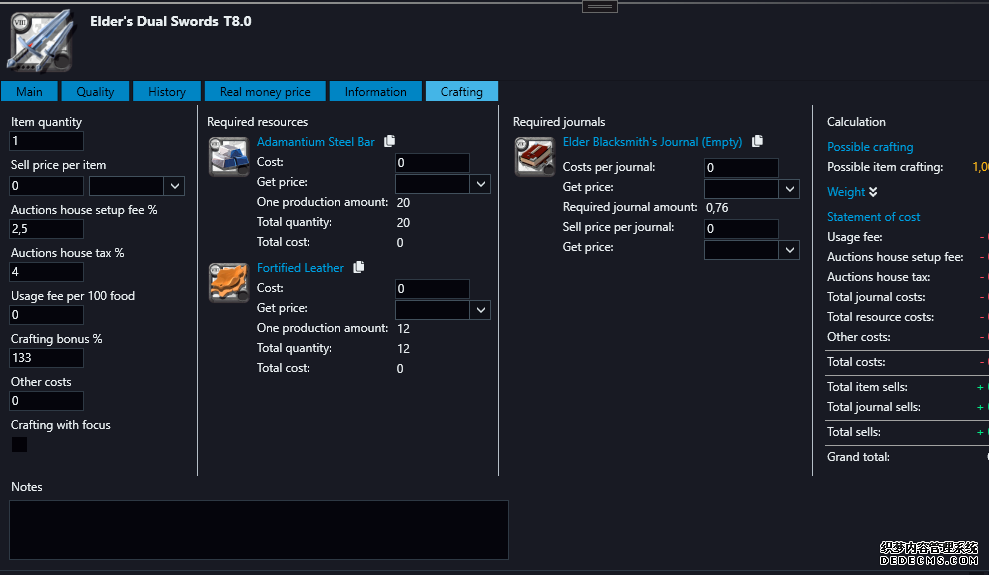Open the Fortified Leather link
989x575 pixels.
[300, 268]
